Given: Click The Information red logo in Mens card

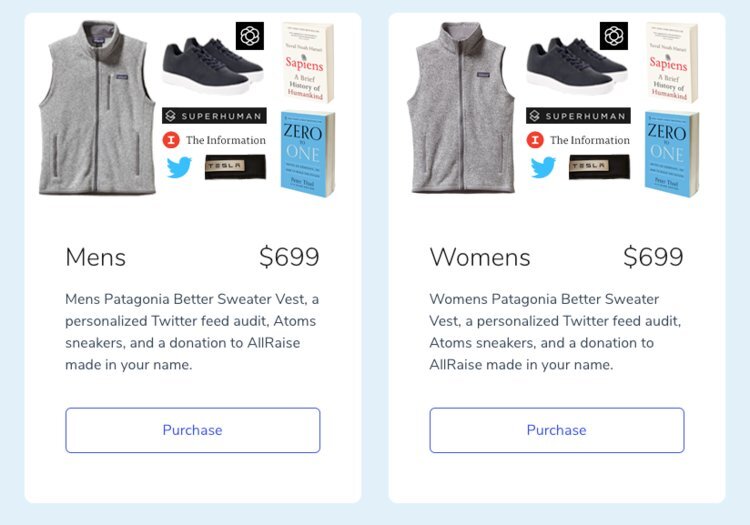Looking at the screenshot, I should 171,140.
